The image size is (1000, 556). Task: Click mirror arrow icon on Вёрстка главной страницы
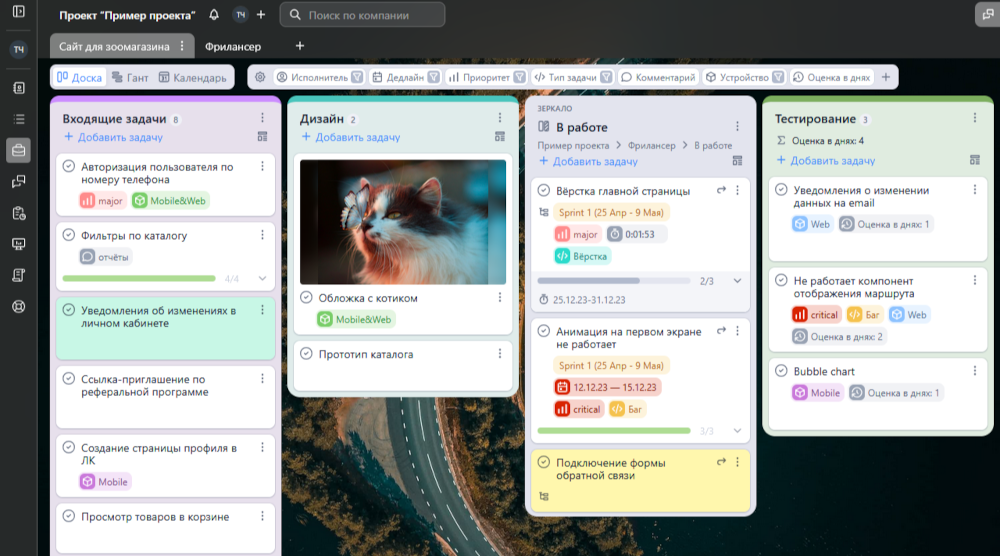(x=721, y=190)
